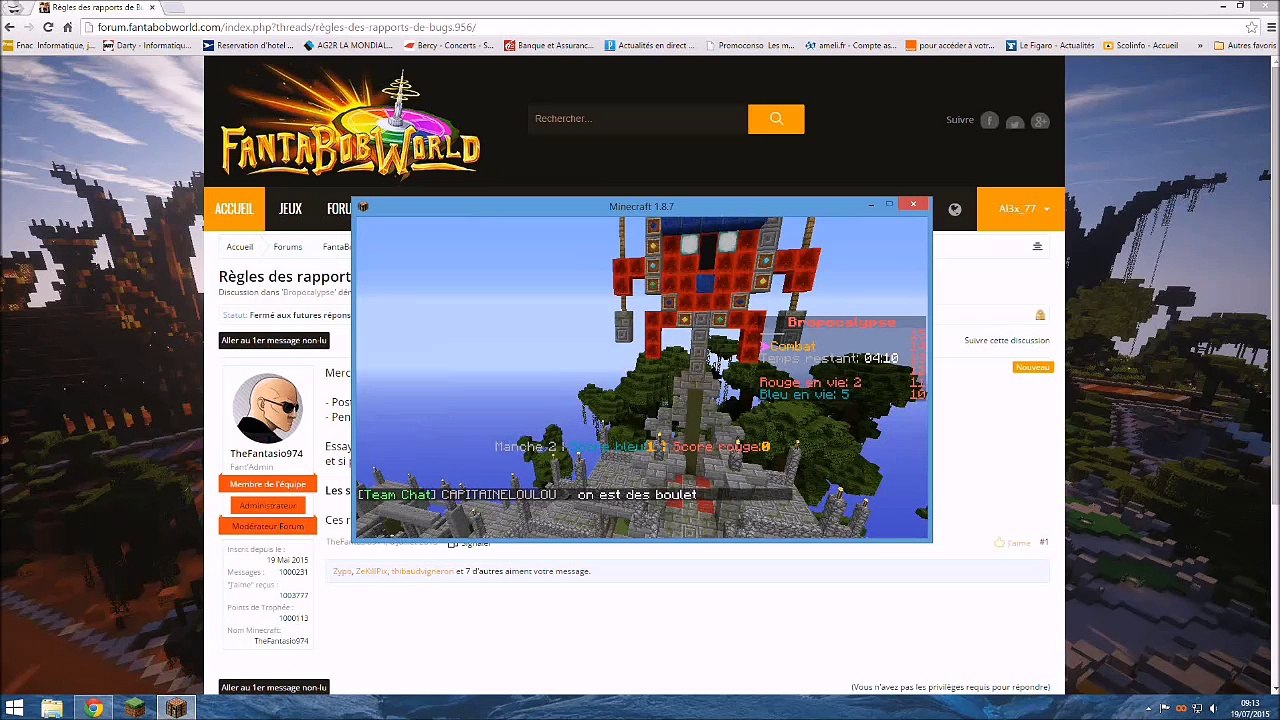
Task: Open the Reservation d'hotel bookmark
Action: pos(249,45)
